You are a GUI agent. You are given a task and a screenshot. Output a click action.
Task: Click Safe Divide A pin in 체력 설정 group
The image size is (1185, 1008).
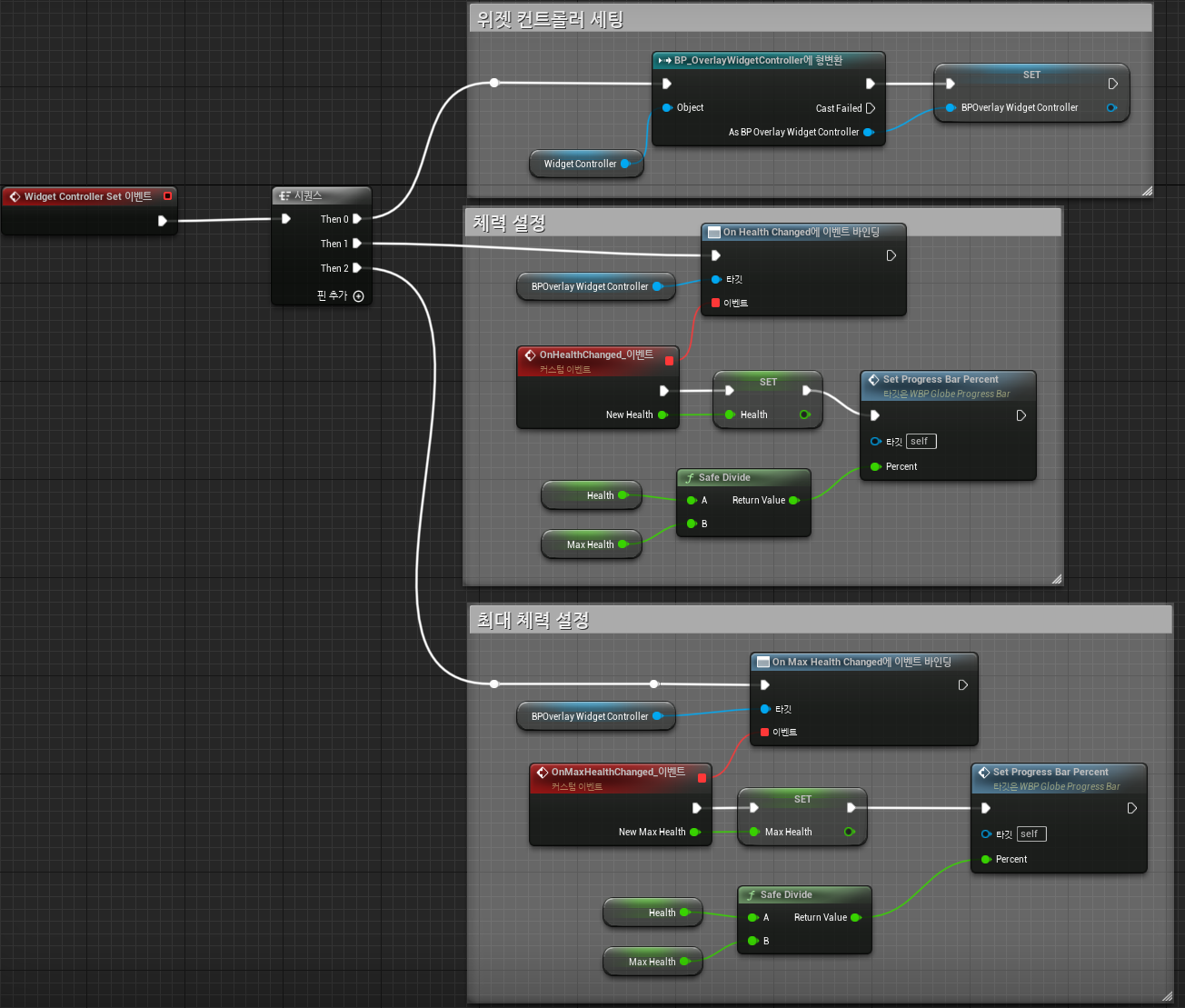[692, 500]
